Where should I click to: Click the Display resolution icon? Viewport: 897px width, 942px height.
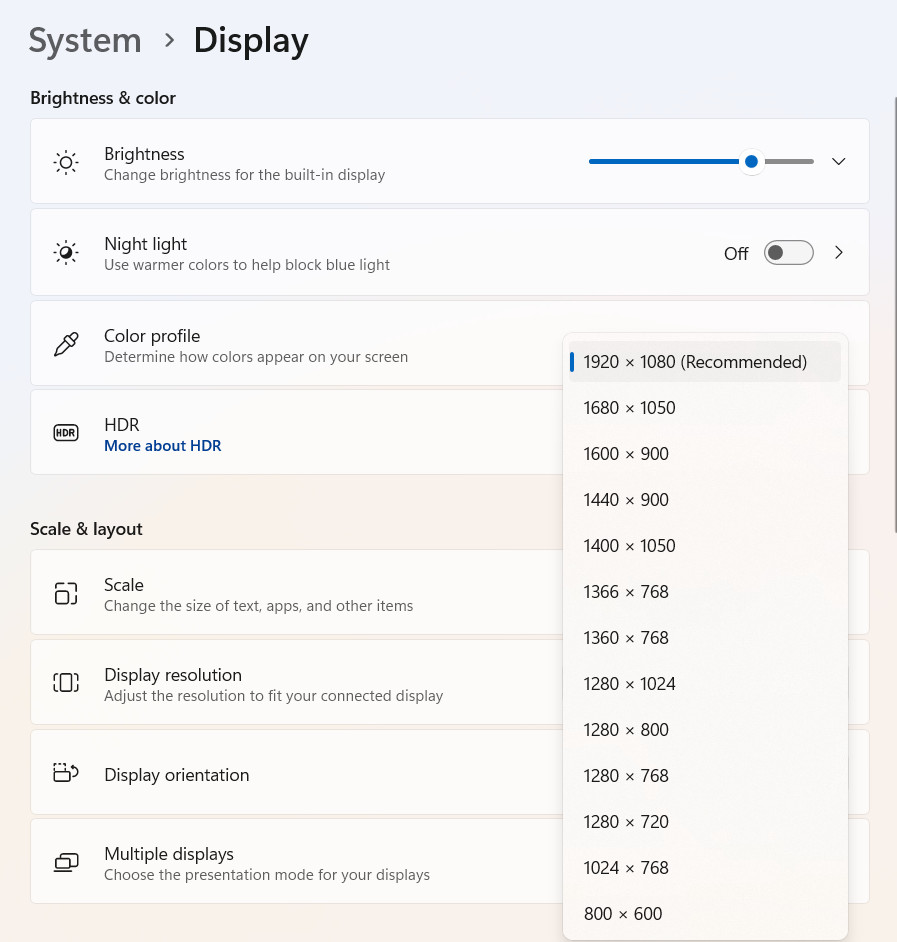tap(66, 682)
